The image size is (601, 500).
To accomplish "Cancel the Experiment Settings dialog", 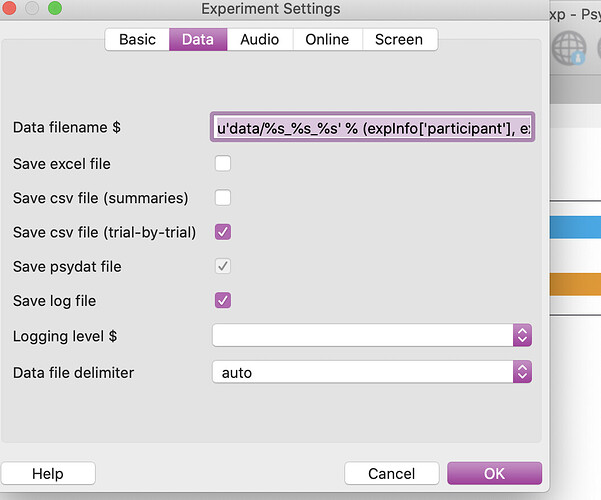I will (x=391, y=473).
